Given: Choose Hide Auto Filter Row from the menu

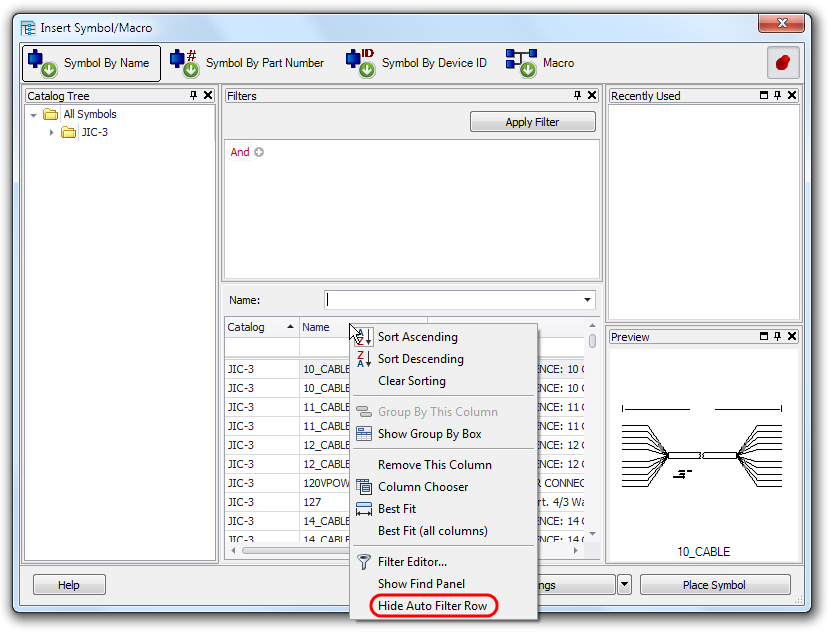Looking at the screenshot, I should (434, 606).
